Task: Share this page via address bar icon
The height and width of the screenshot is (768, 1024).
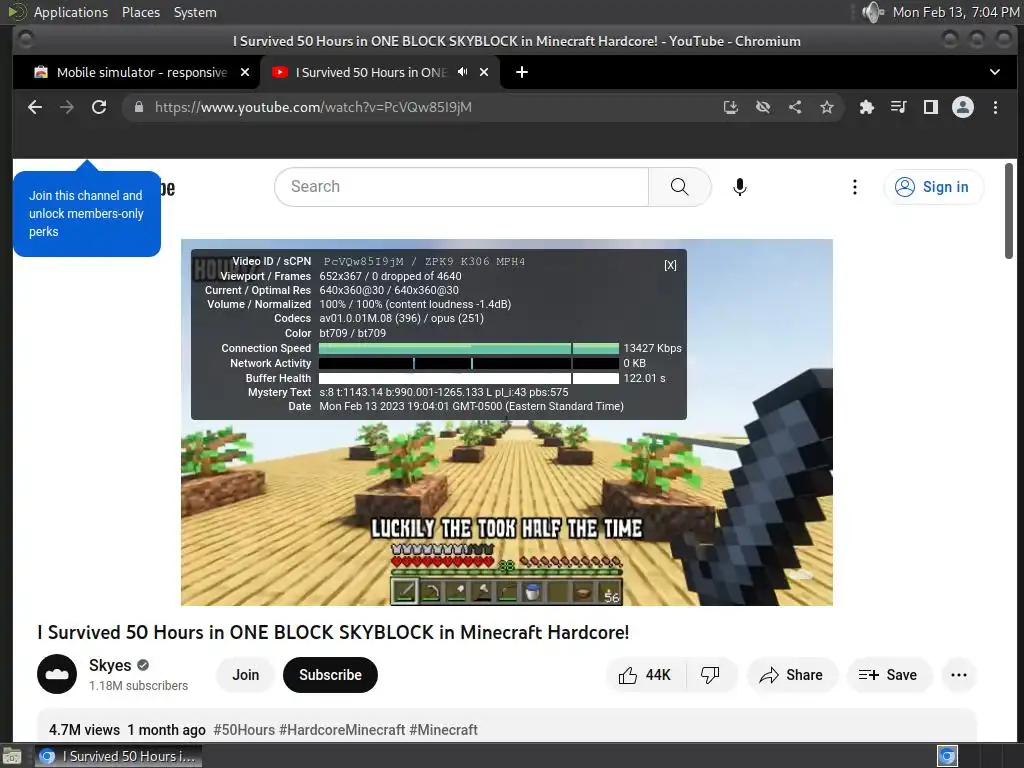Action: tap(795, 107)
